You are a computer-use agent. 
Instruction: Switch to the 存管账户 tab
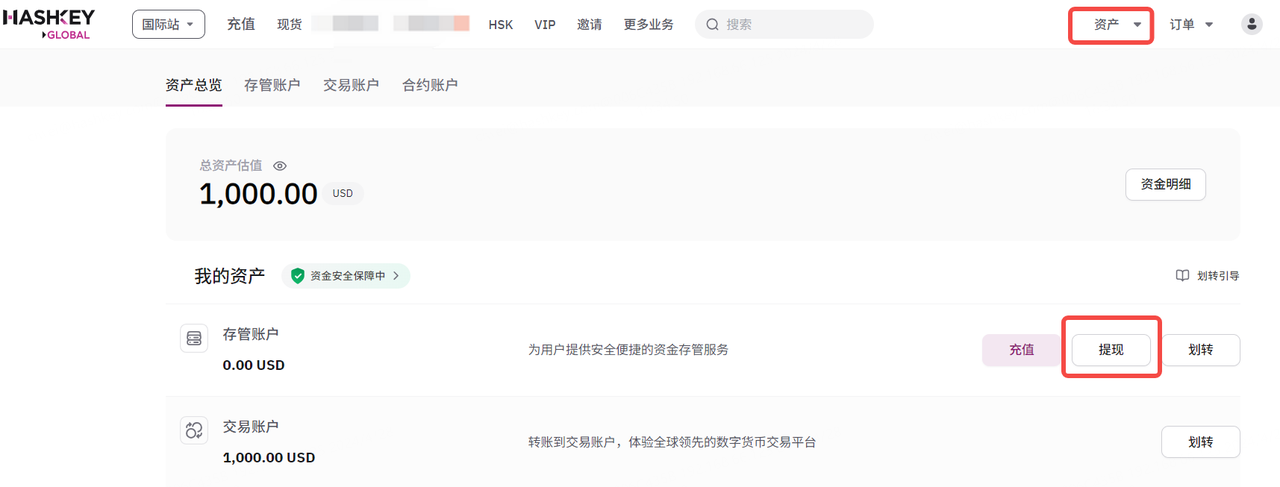tap(272, 85)
